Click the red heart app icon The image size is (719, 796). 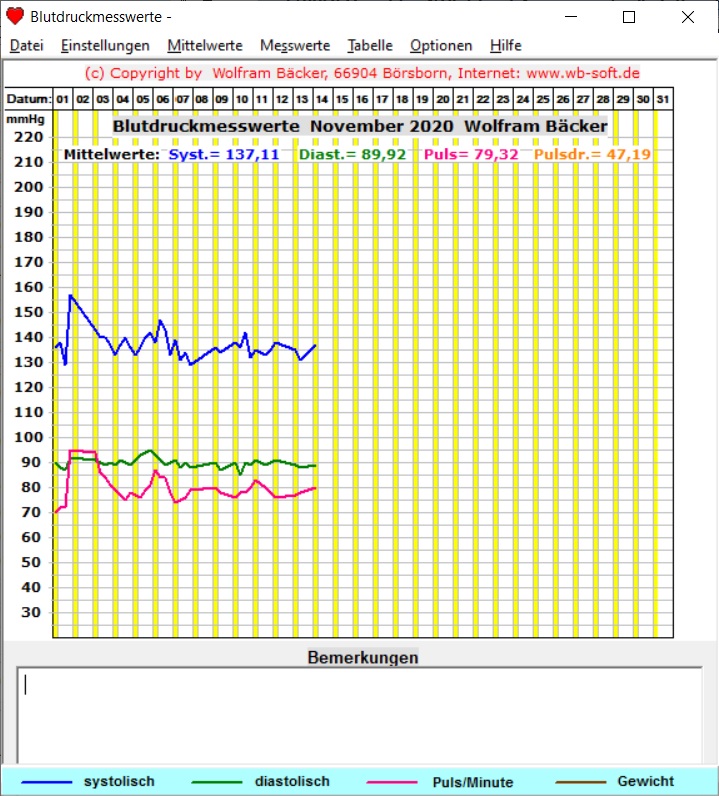pos(15,17)
